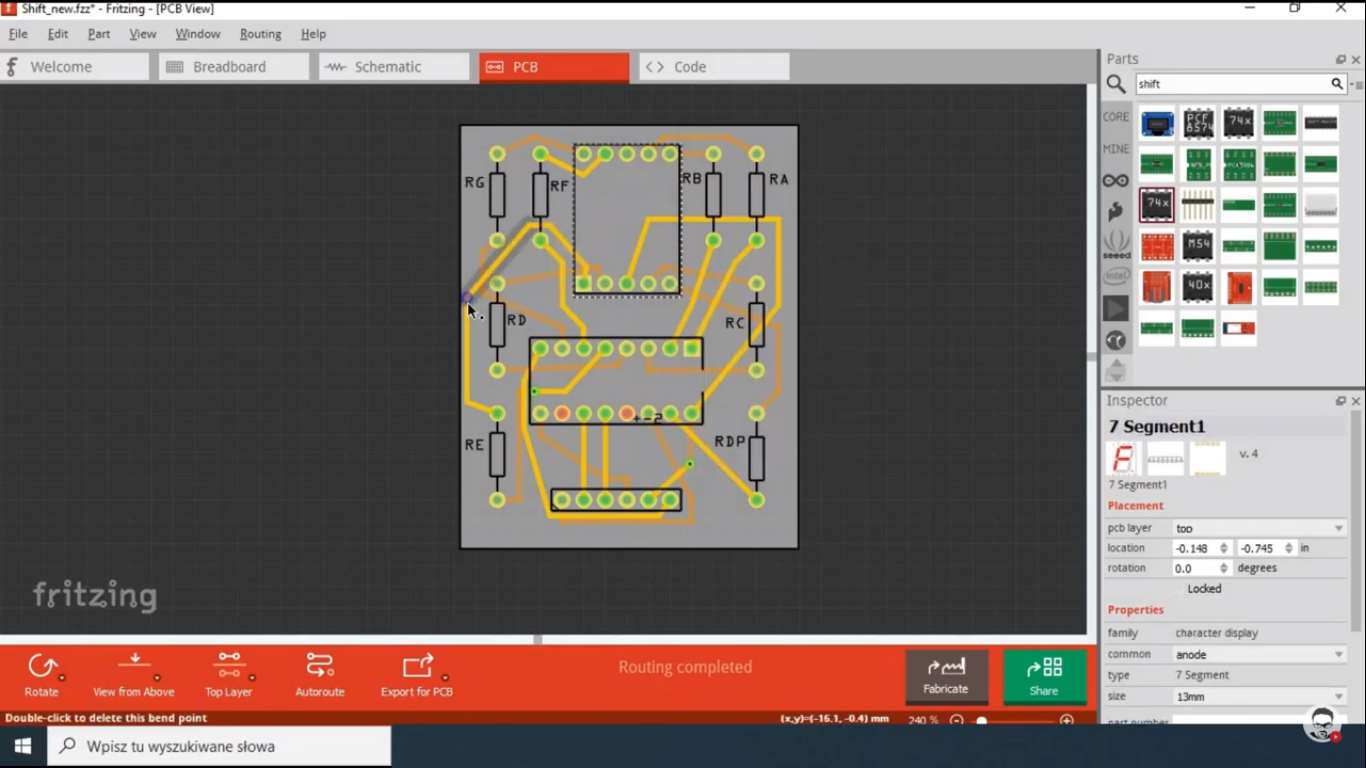Open the View menu
1366x768 pixels.
coord(143,34)
